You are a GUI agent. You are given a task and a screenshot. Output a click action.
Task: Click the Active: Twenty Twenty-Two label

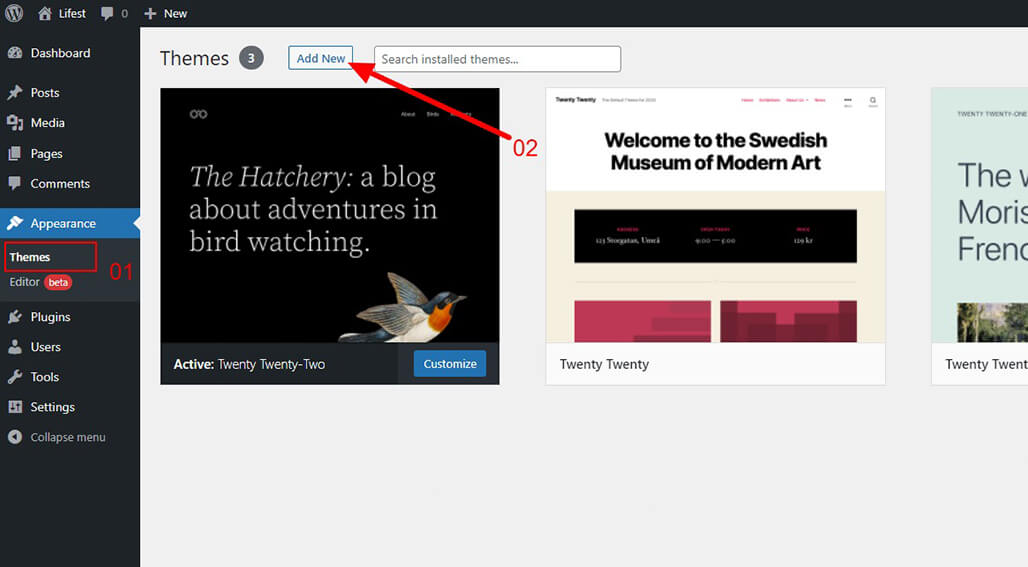coord(249,364)
